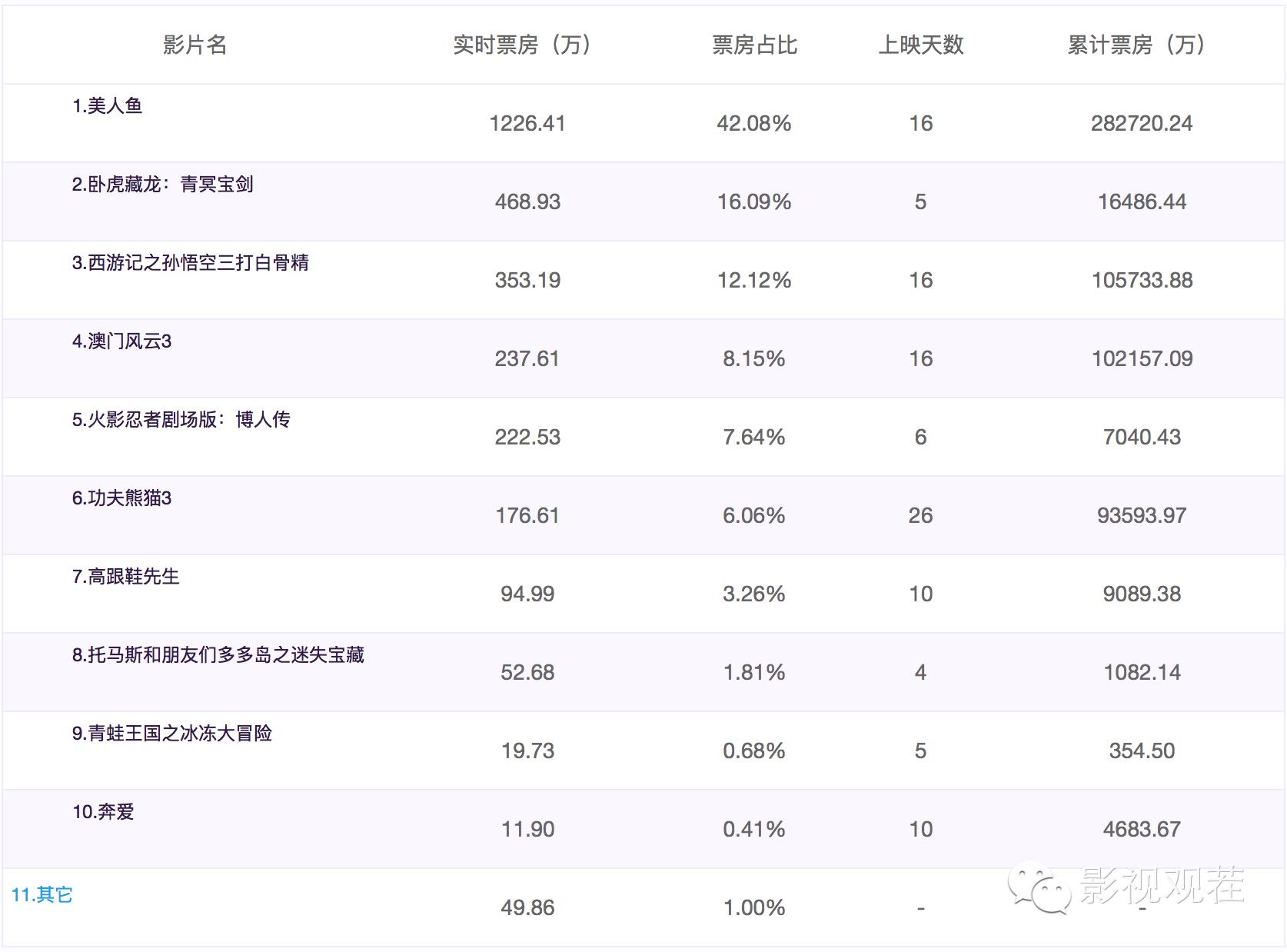1287x952 pixels.
Task: Click the cumulative box office 1082.14
Action: (x=1142, y=673)
